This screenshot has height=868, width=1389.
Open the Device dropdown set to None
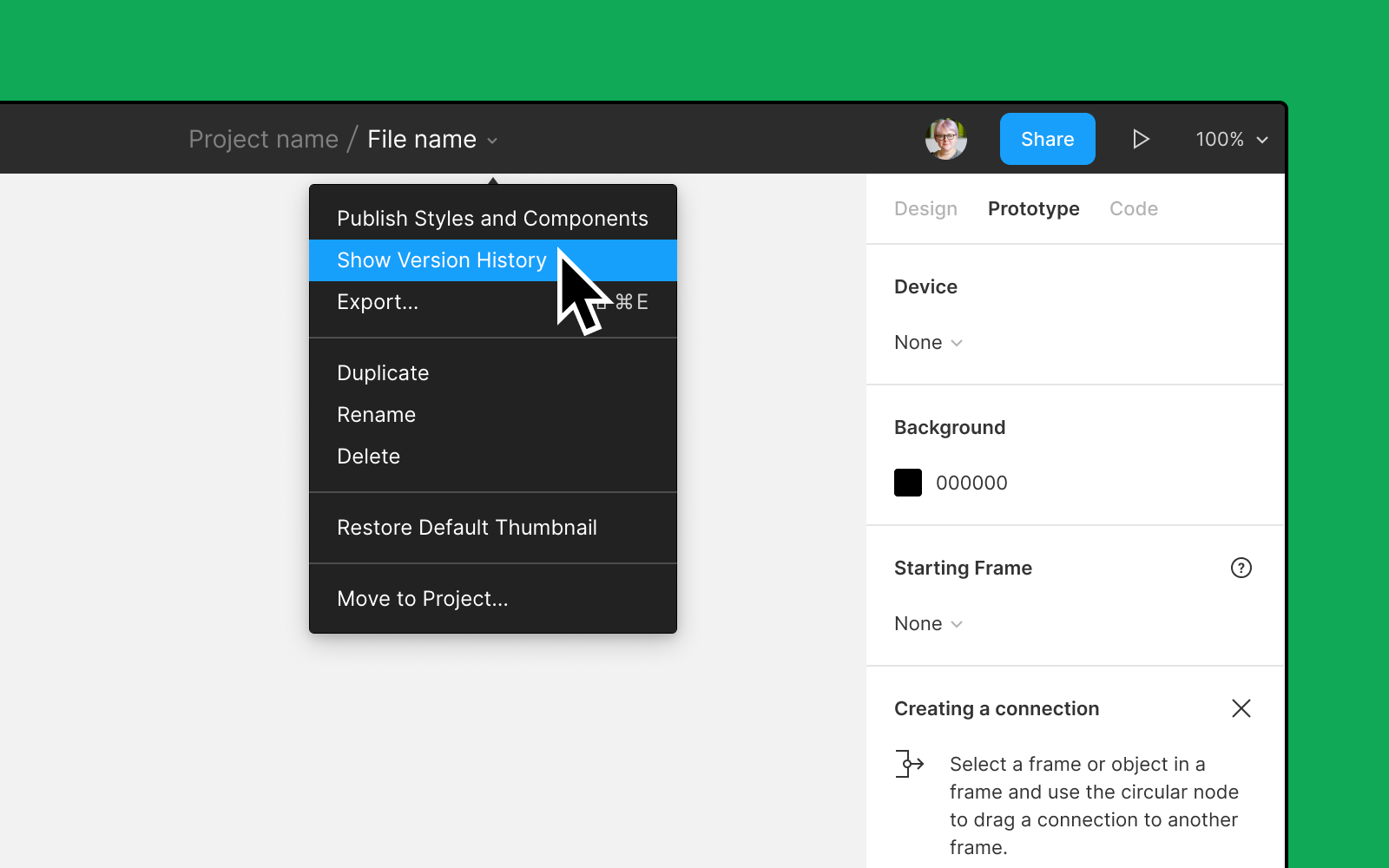coord(928,342)
